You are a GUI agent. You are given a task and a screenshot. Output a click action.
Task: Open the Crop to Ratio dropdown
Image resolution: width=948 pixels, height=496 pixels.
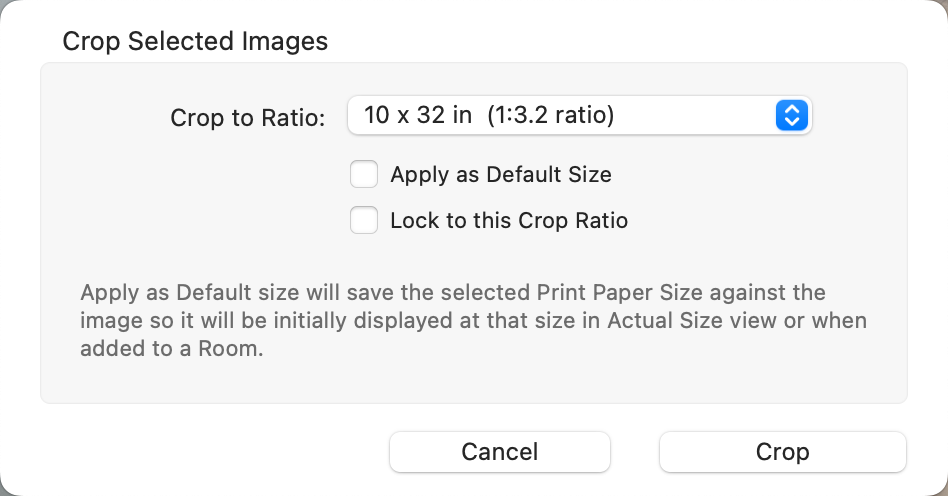click(578, 116)
